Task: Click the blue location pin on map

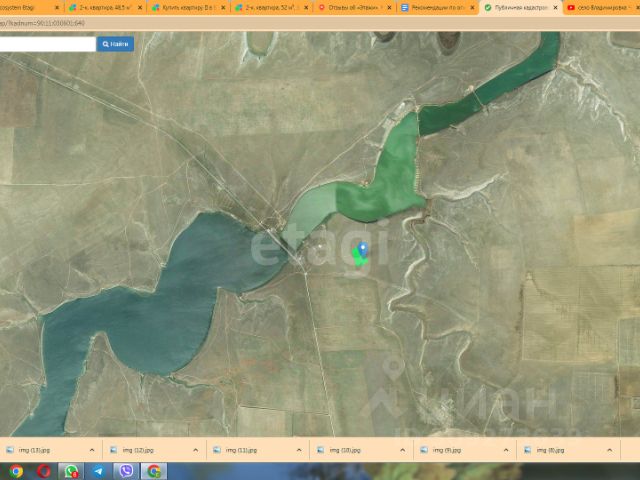Action: [x=362, y=249]
